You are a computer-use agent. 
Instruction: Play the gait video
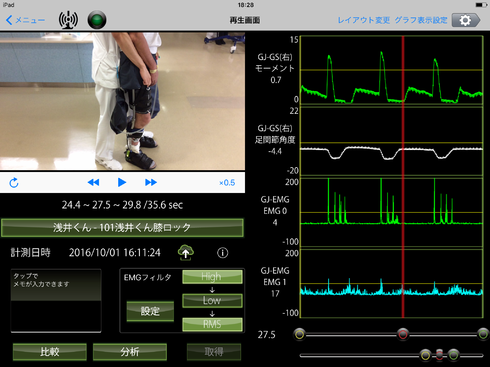[122, 182]
